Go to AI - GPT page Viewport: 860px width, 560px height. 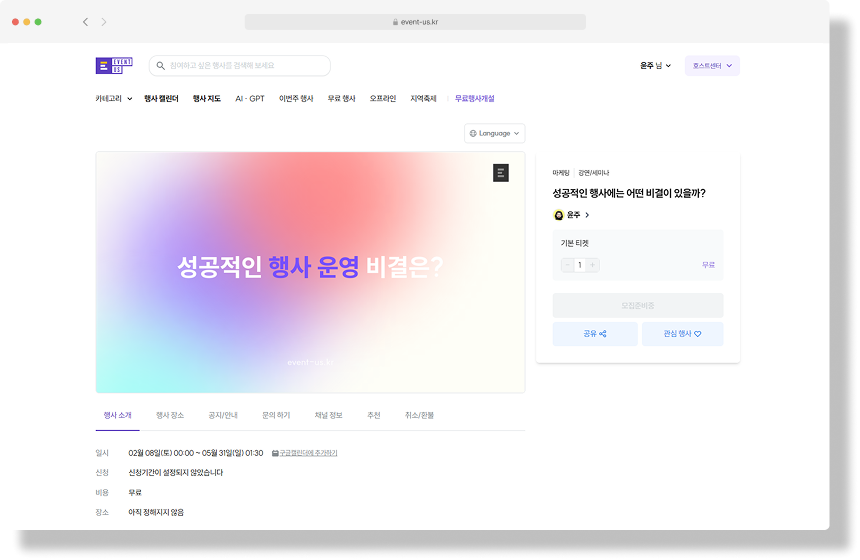coord(250,99)
